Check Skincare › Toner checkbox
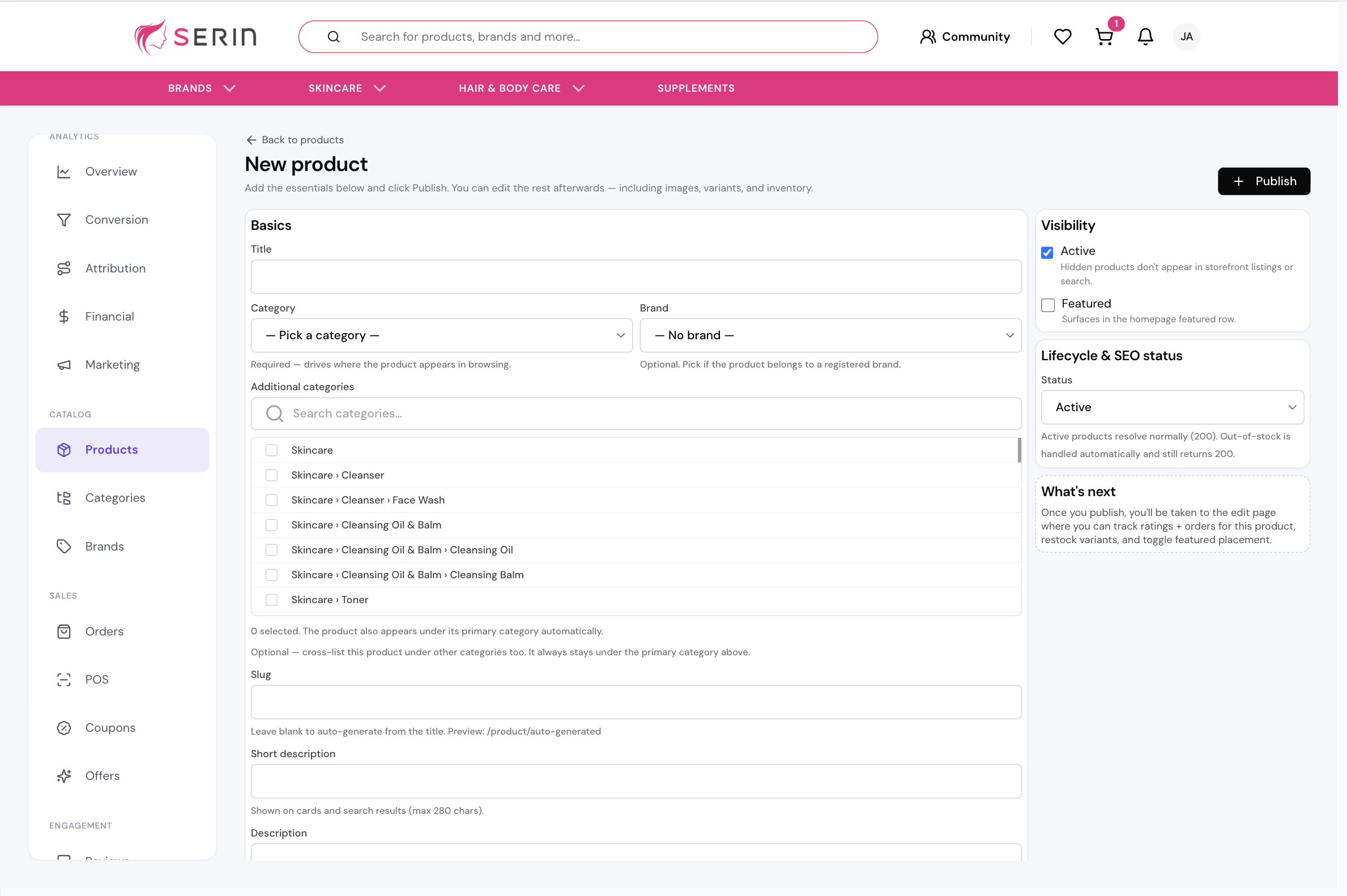Screen dimensions: 1347x896 (271, 600)
